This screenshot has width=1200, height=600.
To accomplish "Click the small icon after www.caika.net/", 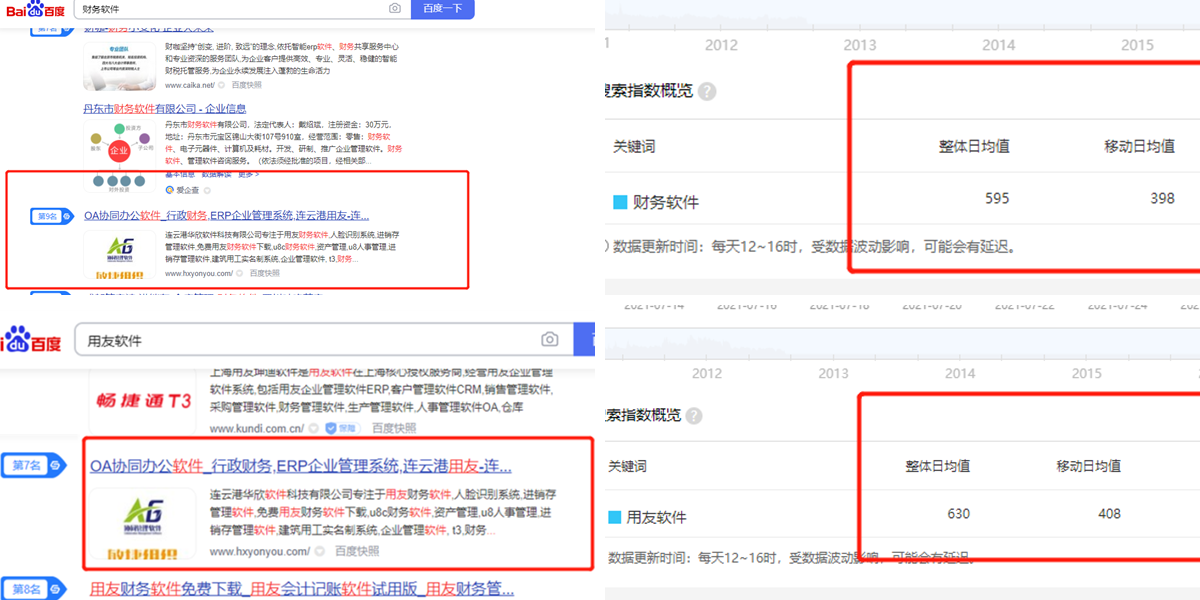I will click(x=222, y=85).
